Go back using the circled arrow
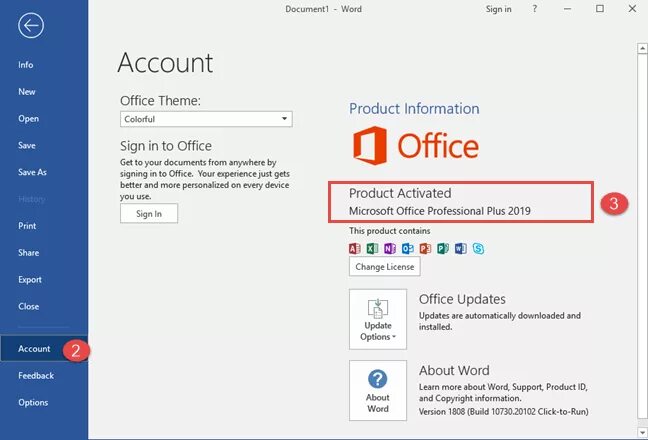 click(31, 26)
